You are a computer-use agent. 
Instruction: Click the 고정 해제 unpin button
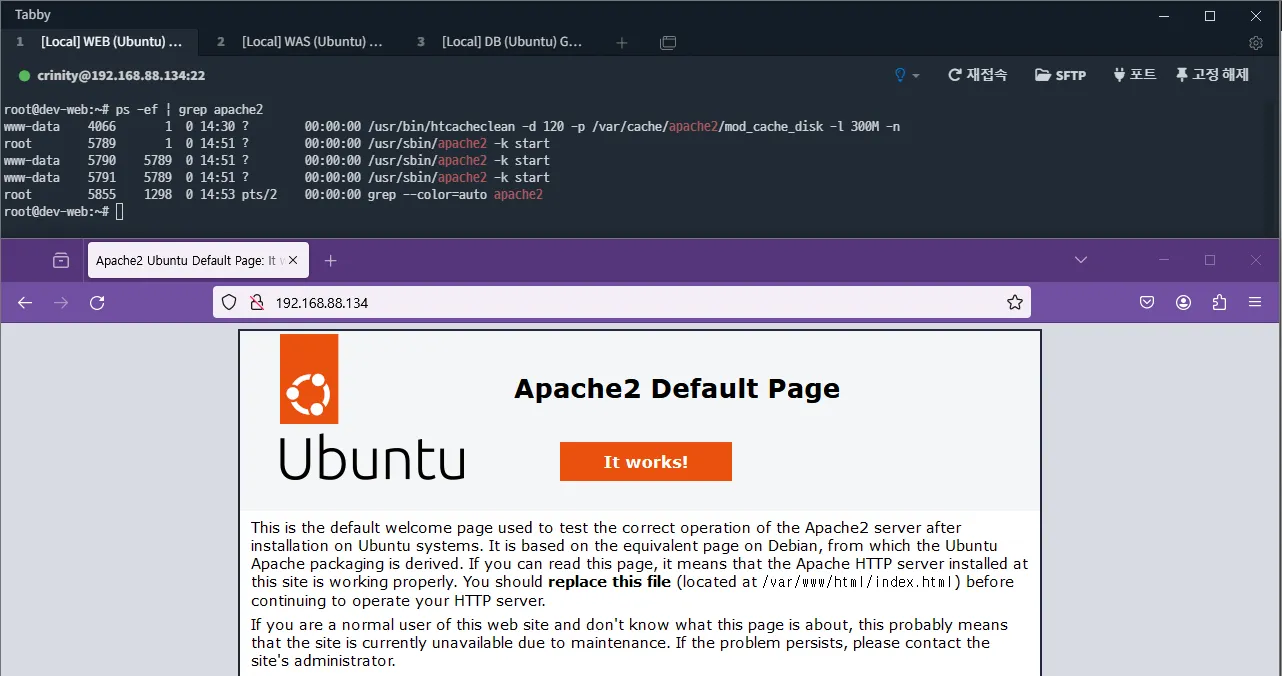point(1212,75)
